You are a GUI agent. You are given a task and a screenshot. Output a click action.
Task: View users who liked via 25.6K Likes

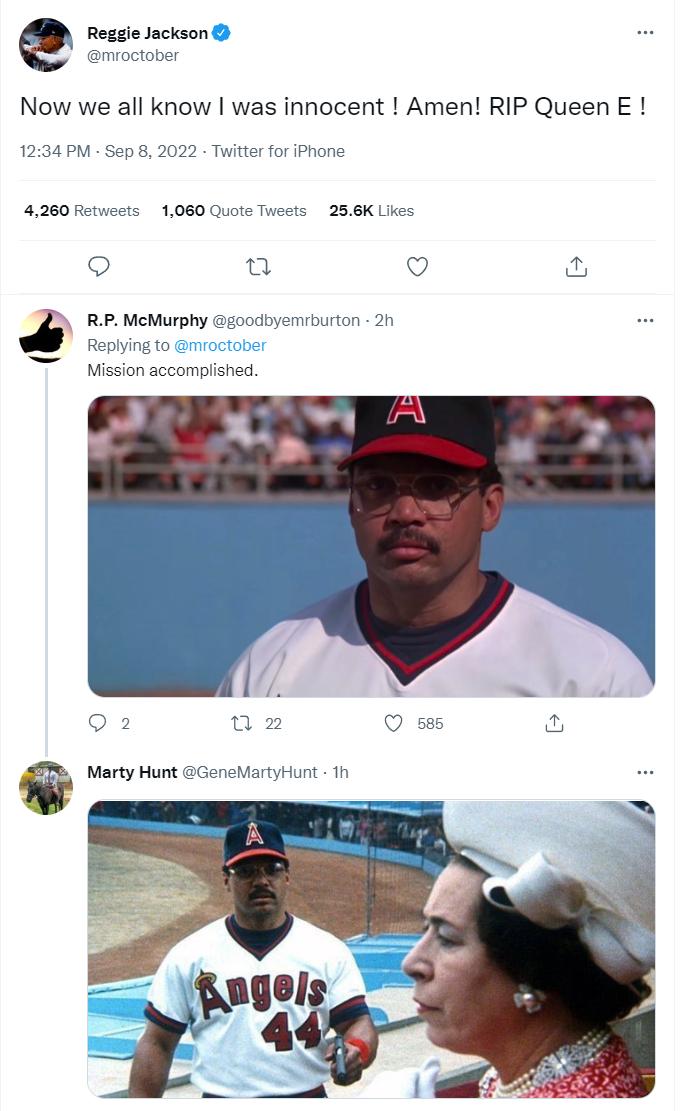371,211
